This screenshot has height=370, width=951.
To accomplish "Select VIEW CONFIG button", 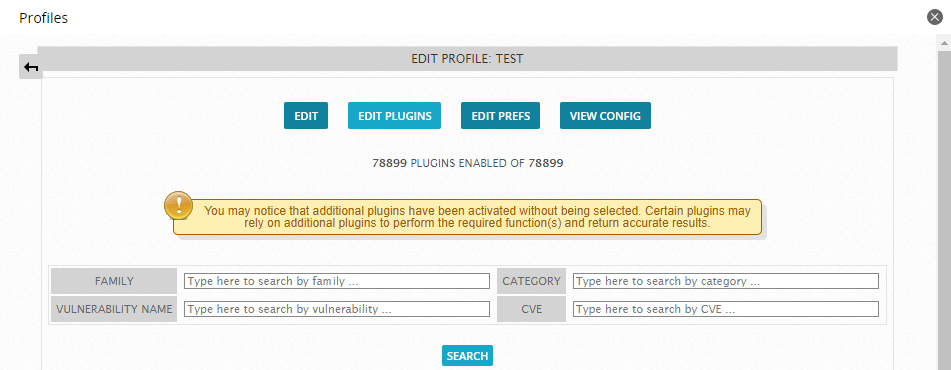I will click(x=605, y=115).
